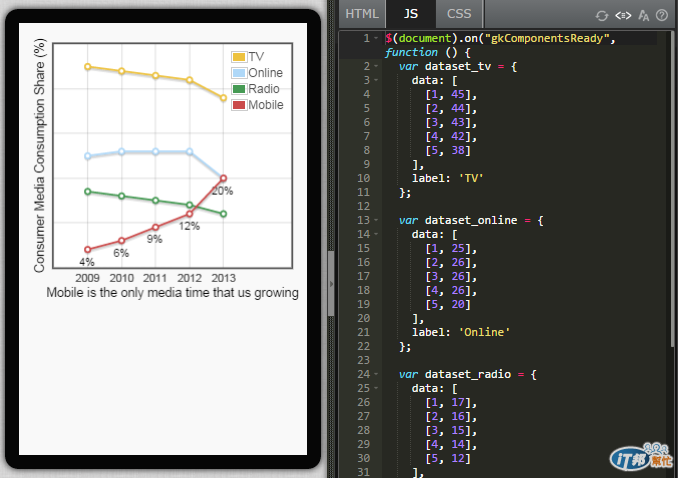This screenshot has width=678, height=478.
Task: Click the 'dataset_radio' variable name in code
Action: (468, 374)
